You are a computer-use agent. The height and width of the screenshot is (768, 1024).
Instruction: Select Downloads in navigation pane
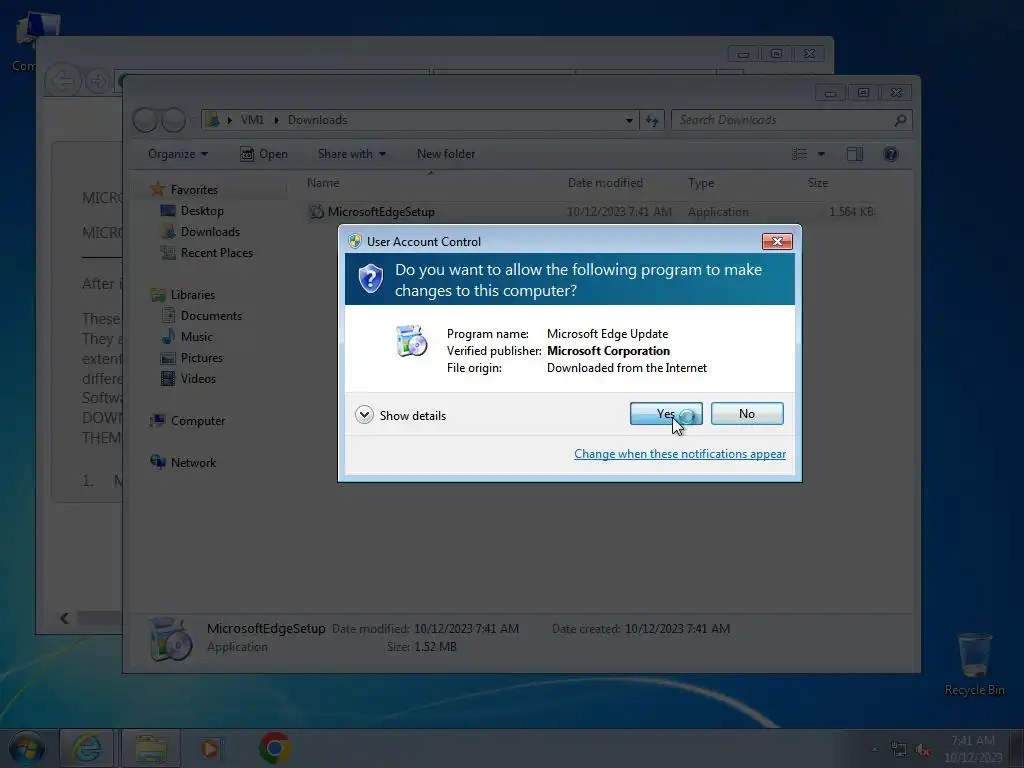[x=210, y=232]
